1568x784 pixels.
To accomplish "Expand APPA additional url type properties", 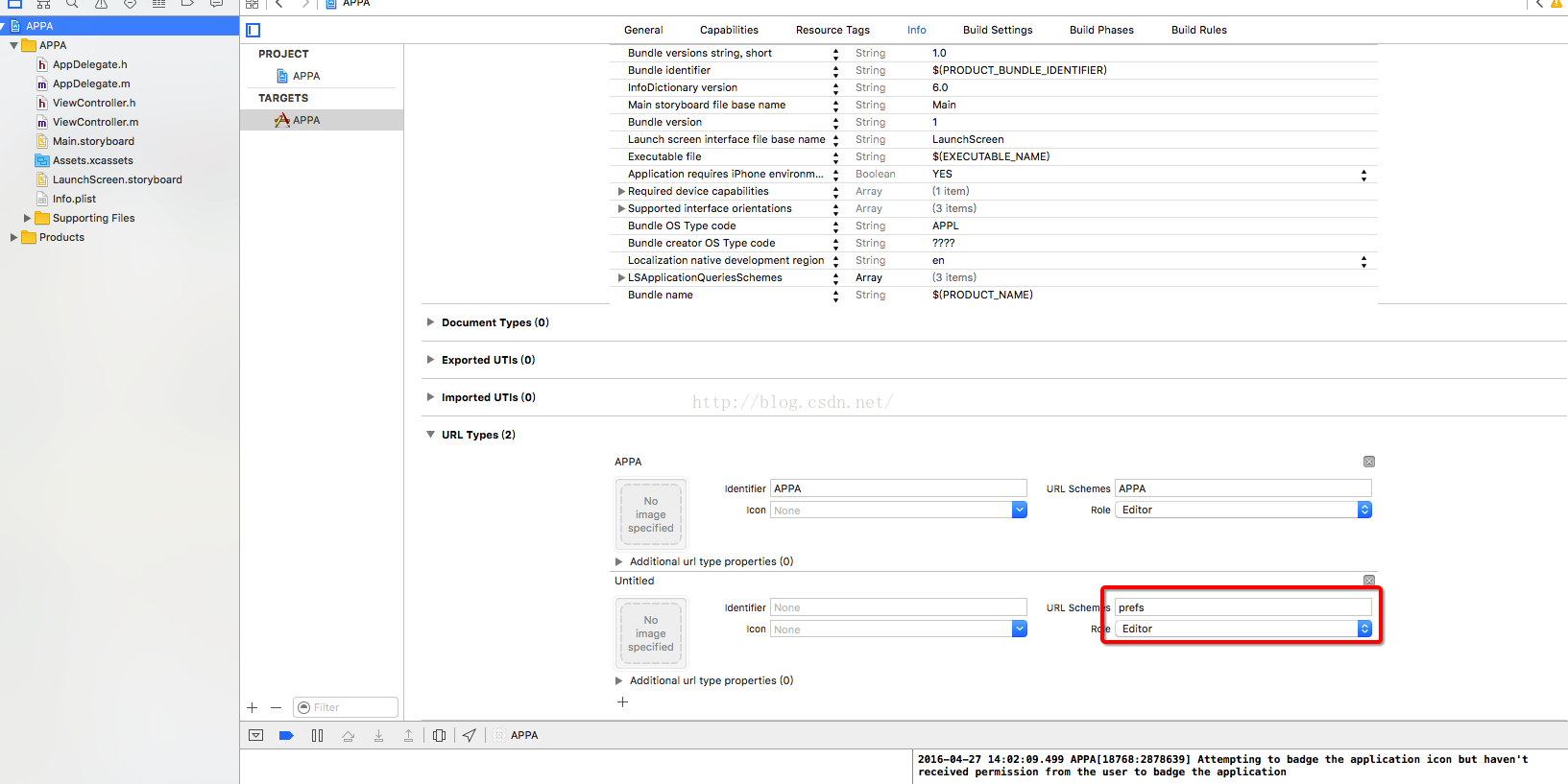I will click(x=618, y=562).
